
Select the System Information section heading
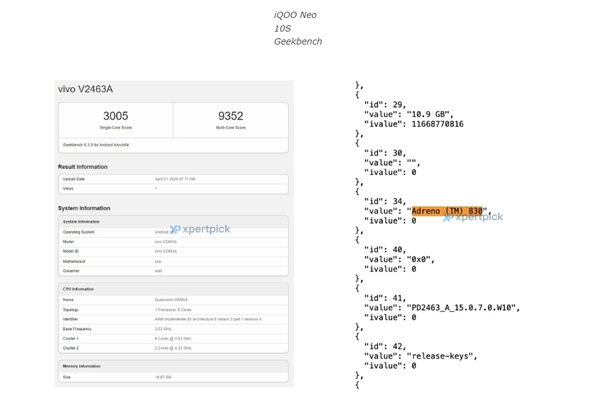pyautogui.click(x=84, y=208)
